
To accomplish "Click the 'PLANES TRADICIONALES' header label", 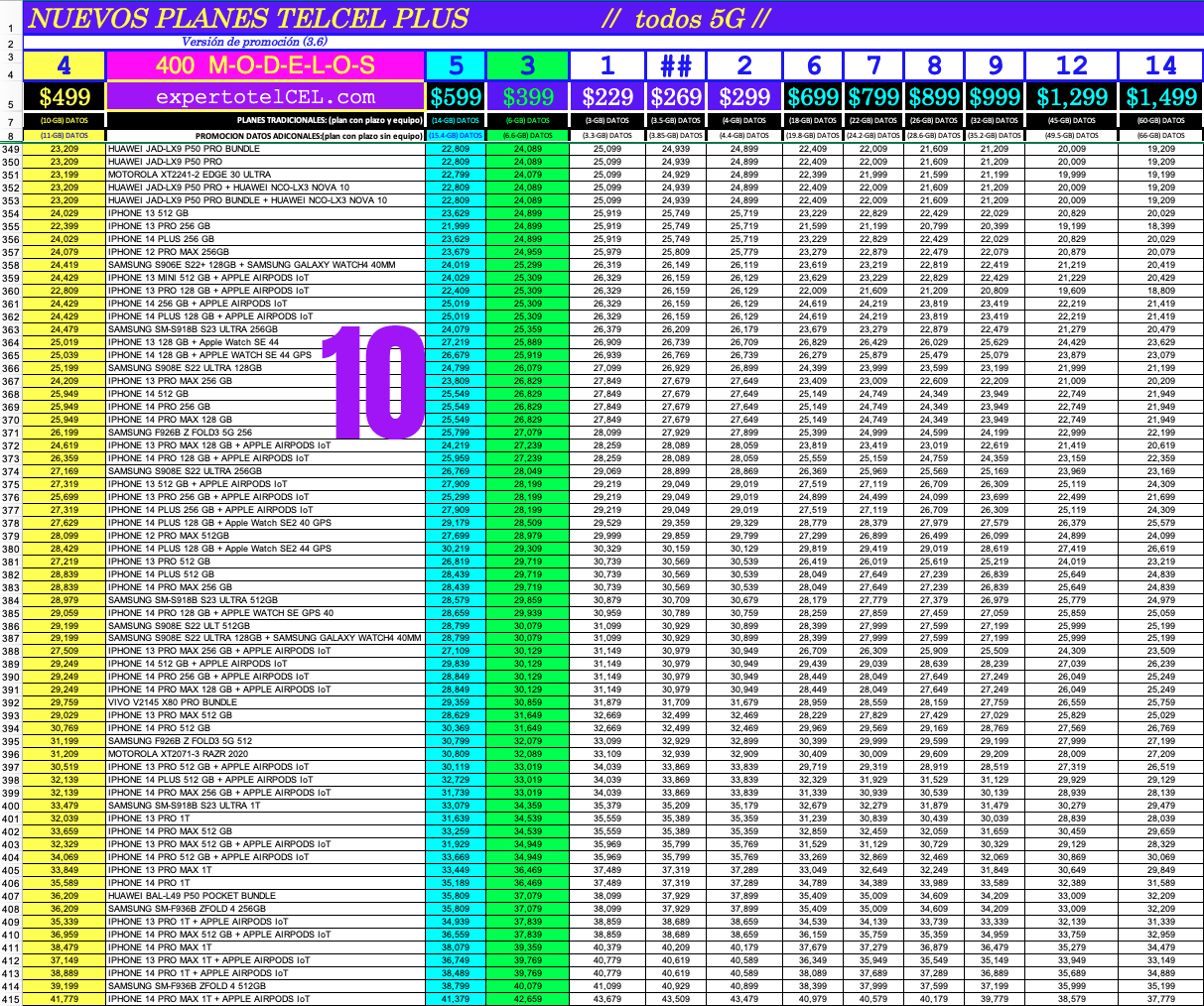I will (x=265, y=121).
